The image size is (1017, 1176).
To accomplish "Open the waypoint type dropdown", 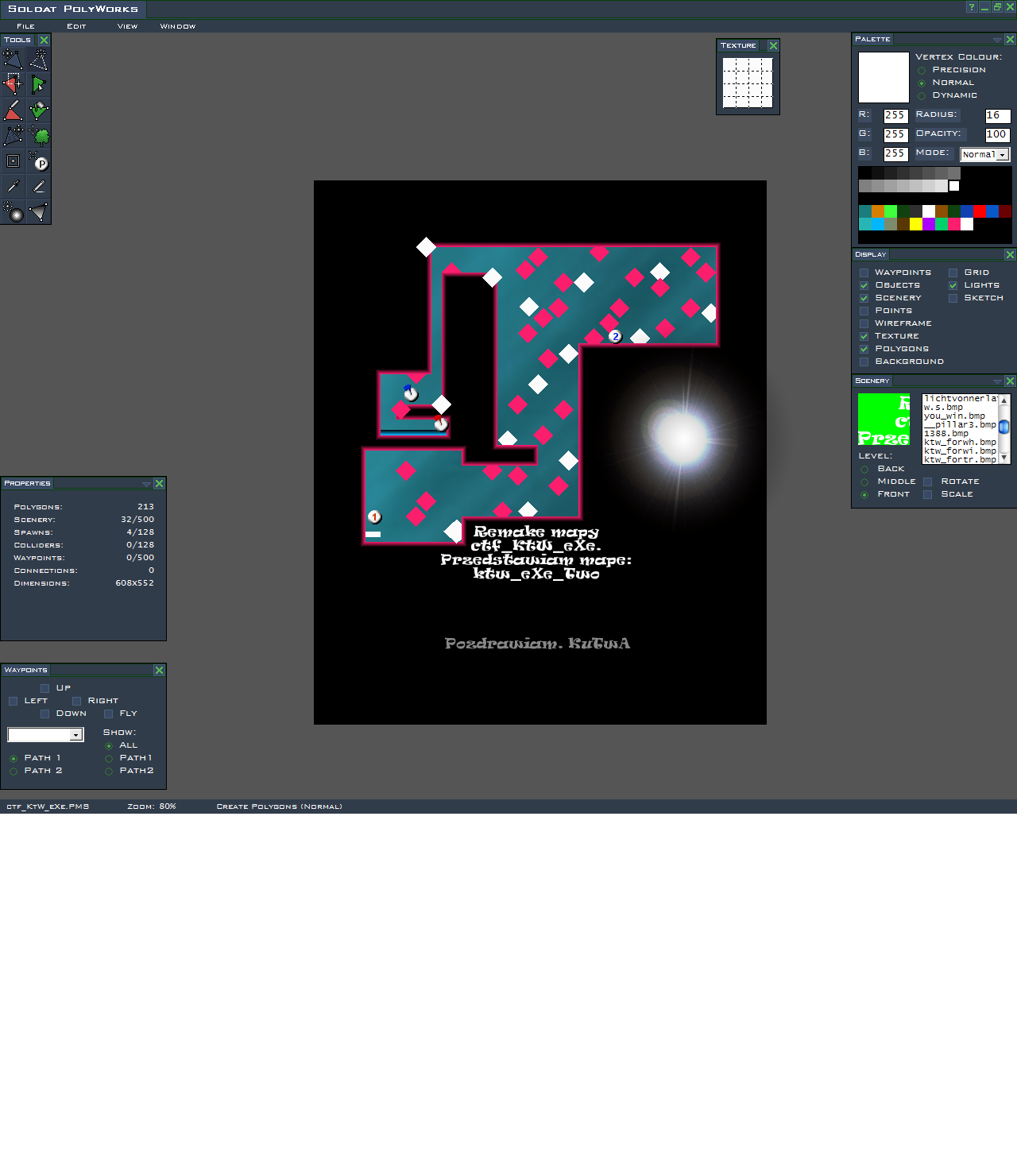I will tap(75, 735).
